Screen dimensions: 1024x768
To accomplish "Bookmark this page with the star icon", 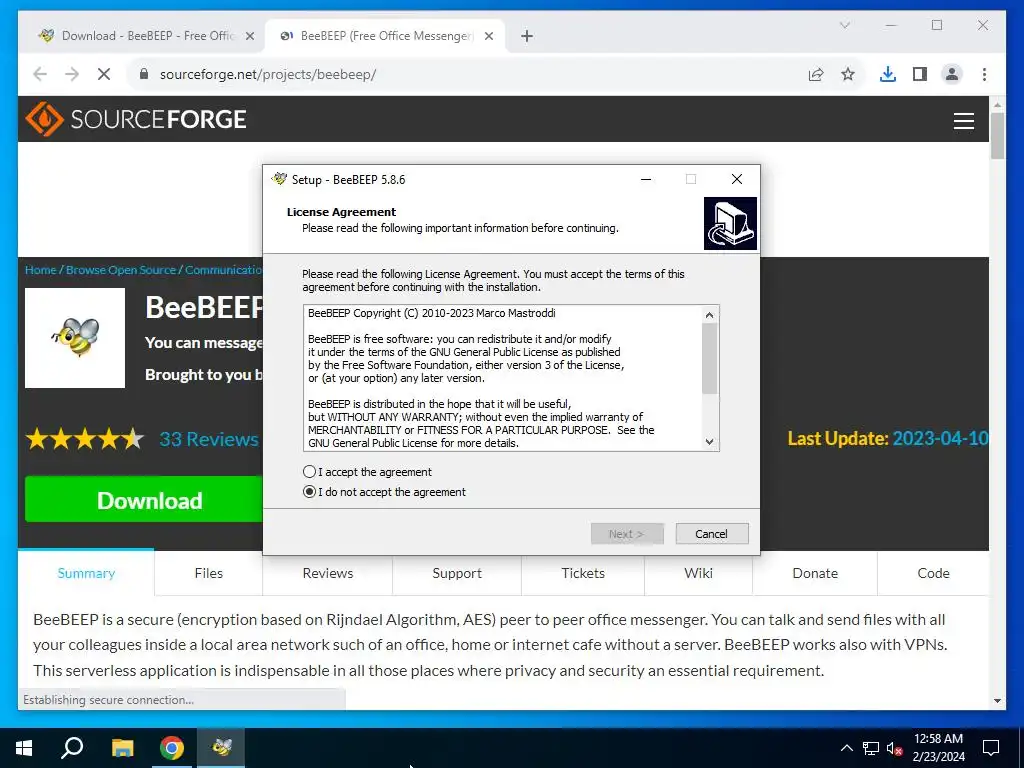I will pos(848,74).
